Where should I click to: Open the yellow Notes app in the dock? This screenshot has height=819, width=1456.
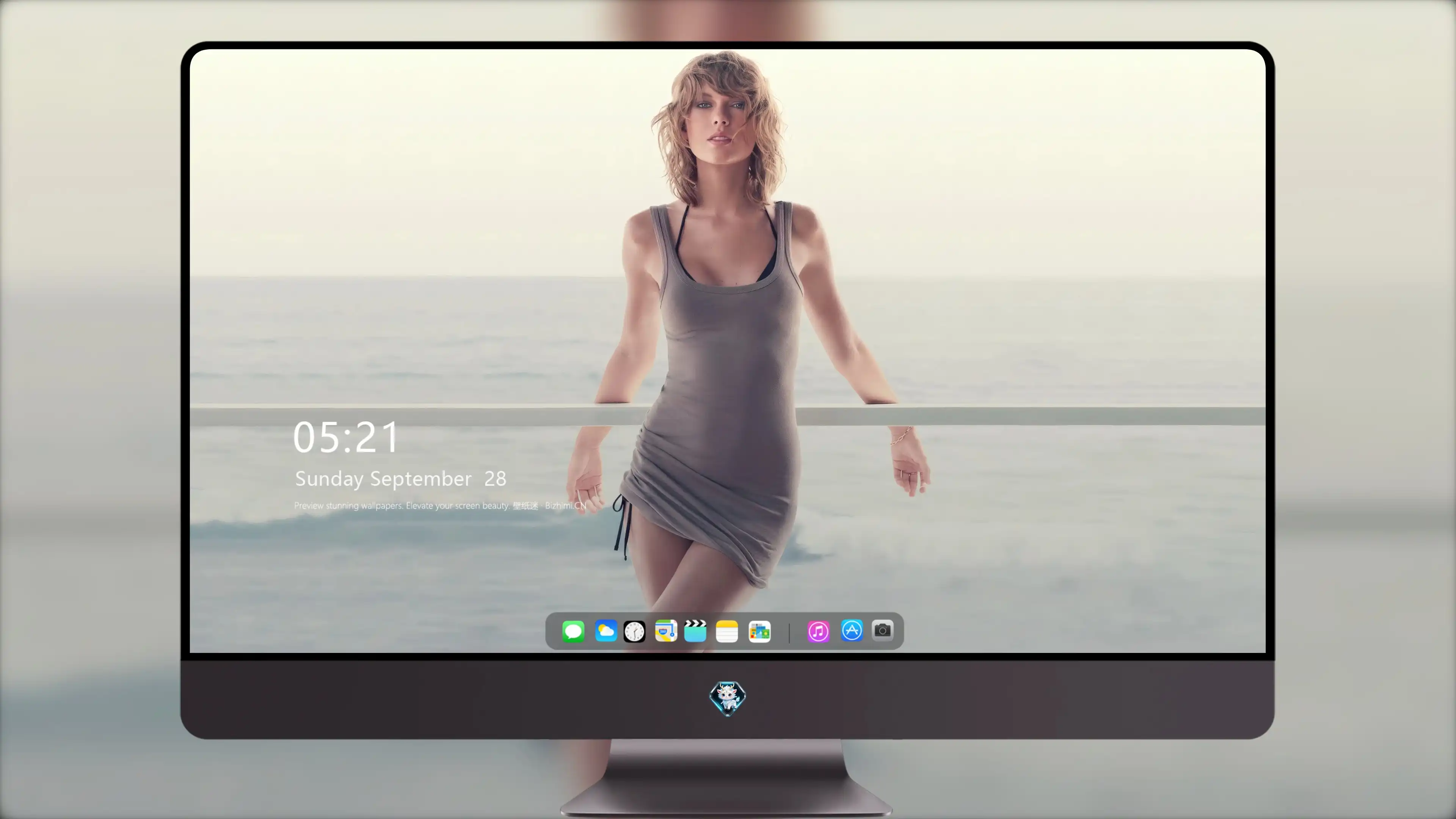pos(727,631)
